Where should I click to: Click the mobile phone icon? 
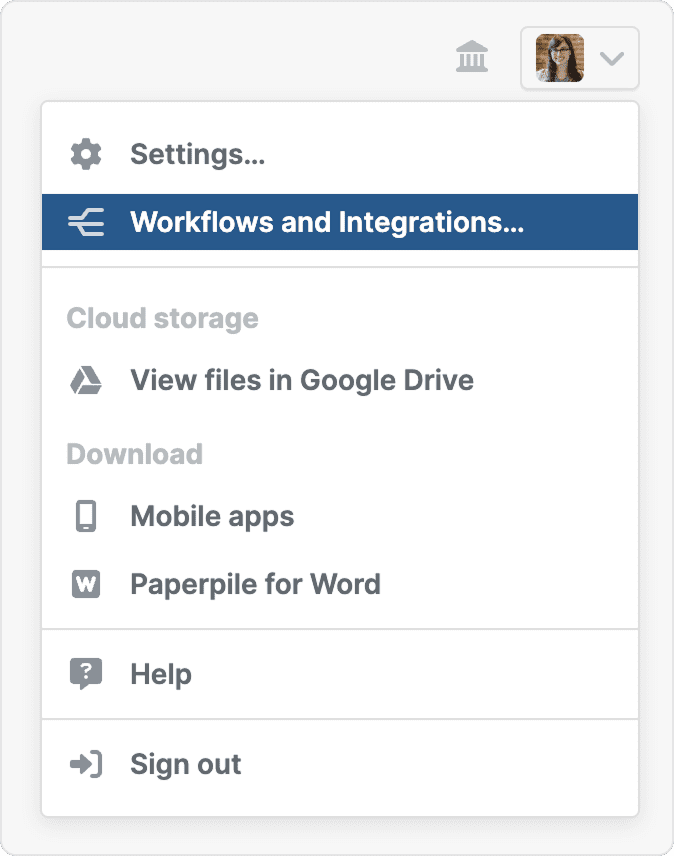coord(86,517)
